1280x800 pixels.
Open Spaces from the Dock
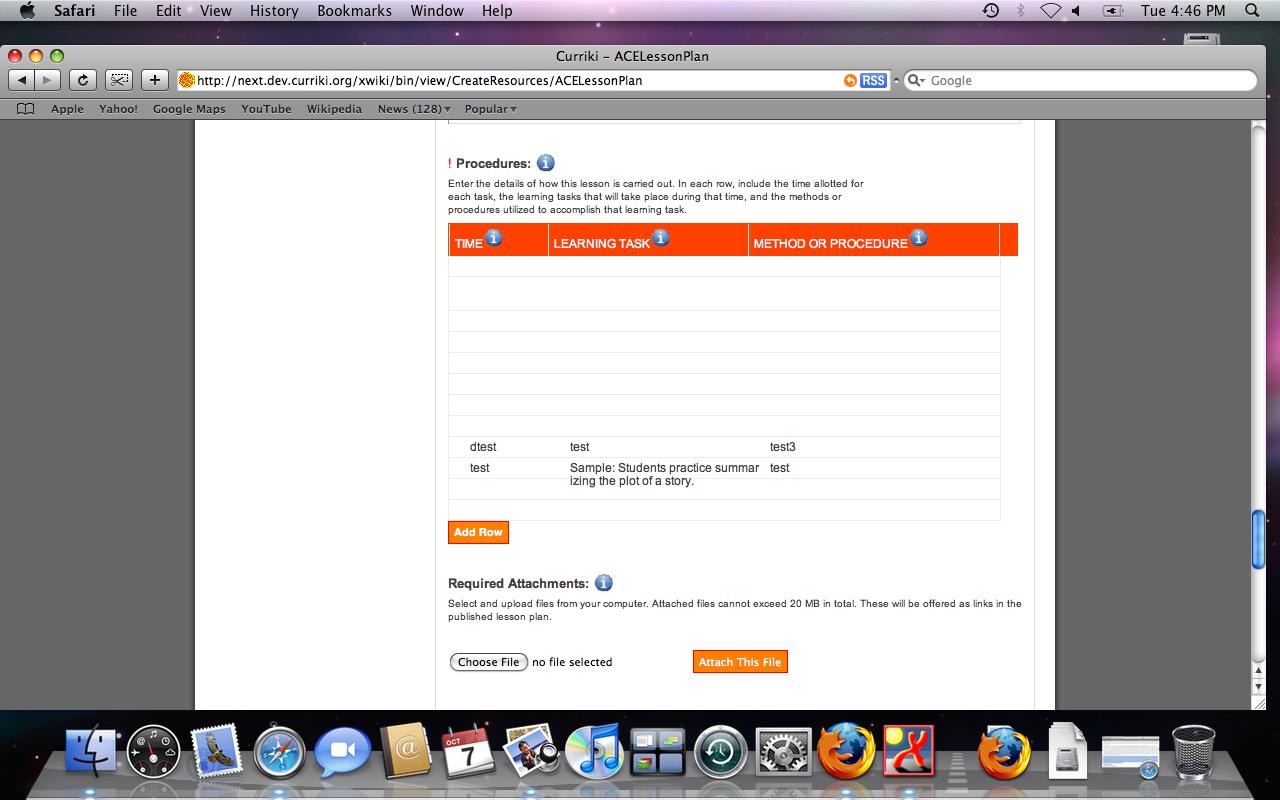pos(657,752)
